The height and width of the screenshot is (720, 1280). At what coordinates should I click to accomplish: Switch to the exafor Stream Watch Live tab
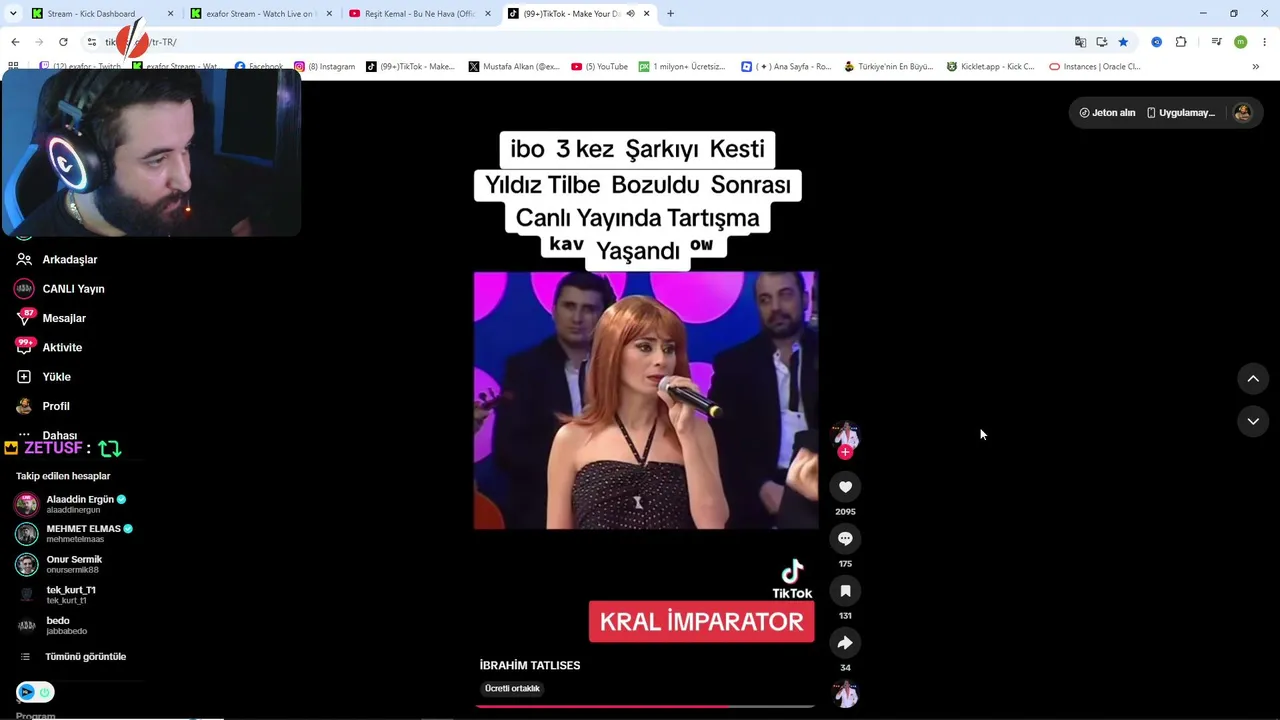click(x=260, y=14)
